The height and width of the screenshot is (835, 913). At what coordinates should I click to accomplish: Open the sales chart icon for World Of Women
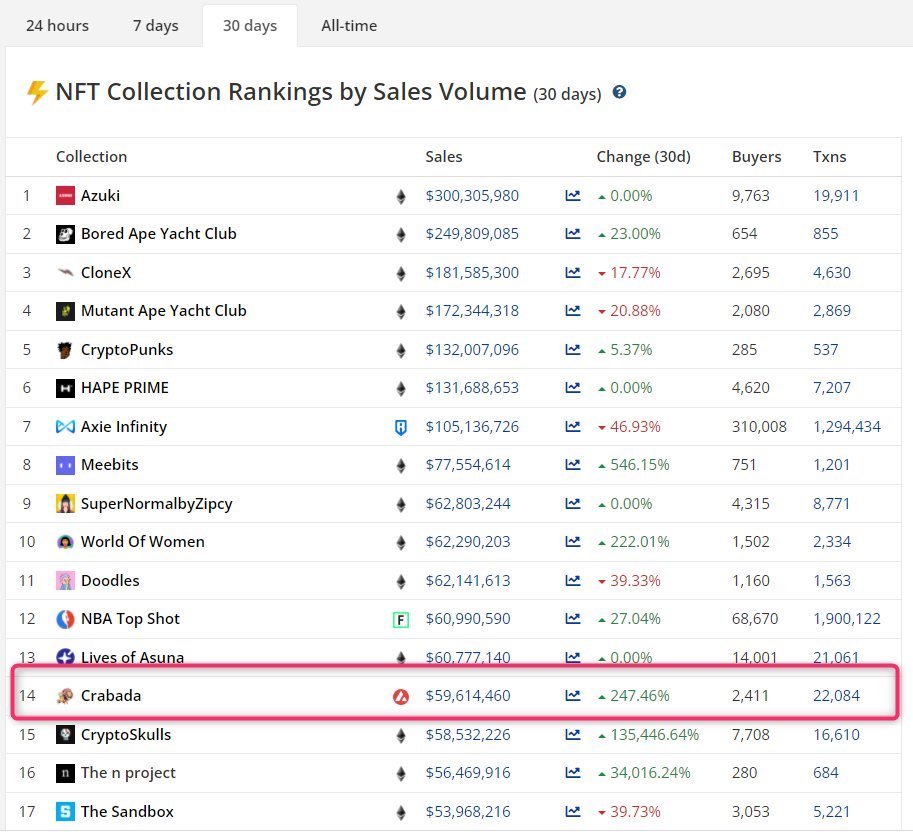[x=573, y=542]
